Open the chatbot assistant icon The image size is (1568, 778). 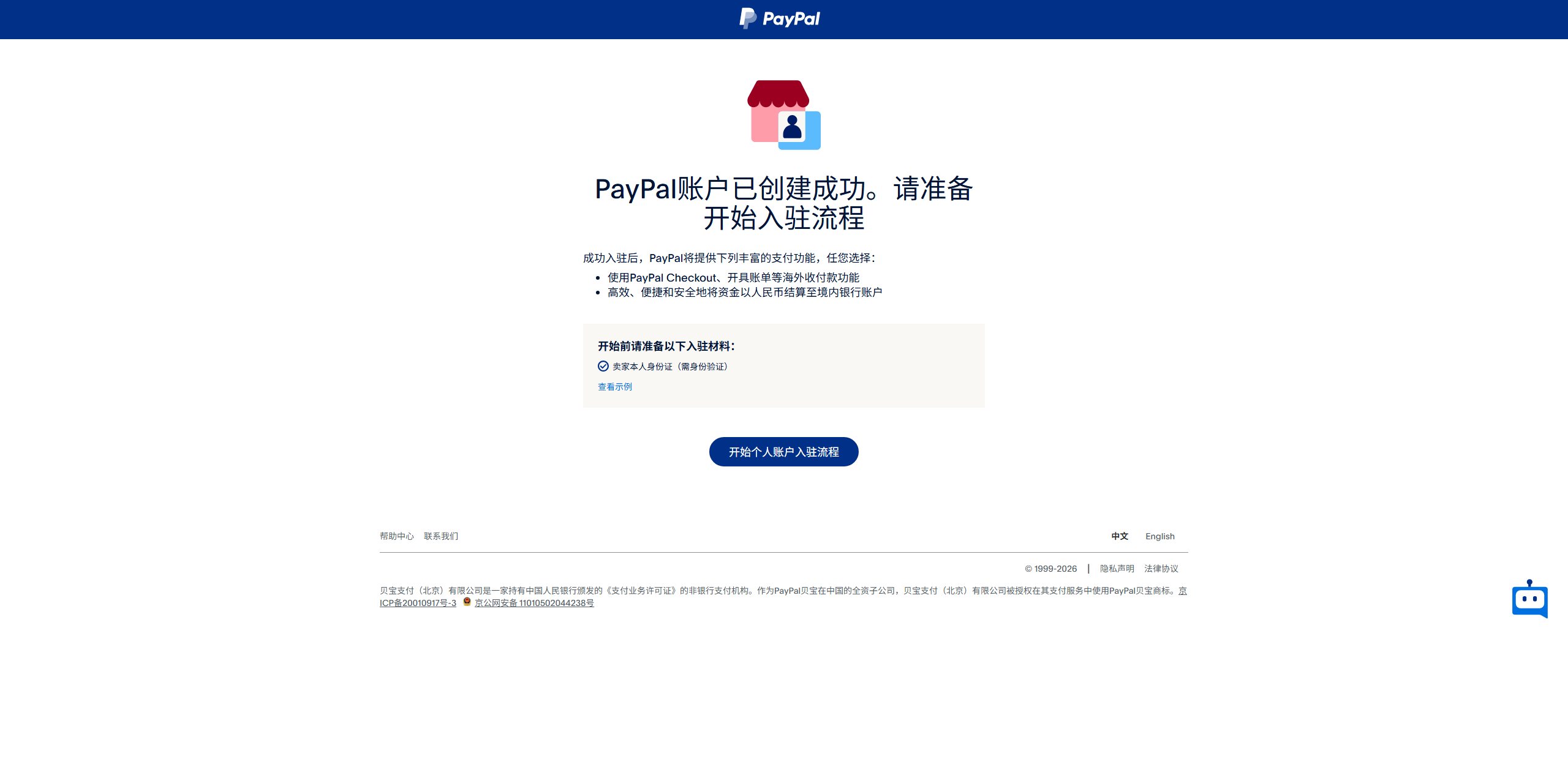point(1529,599)
